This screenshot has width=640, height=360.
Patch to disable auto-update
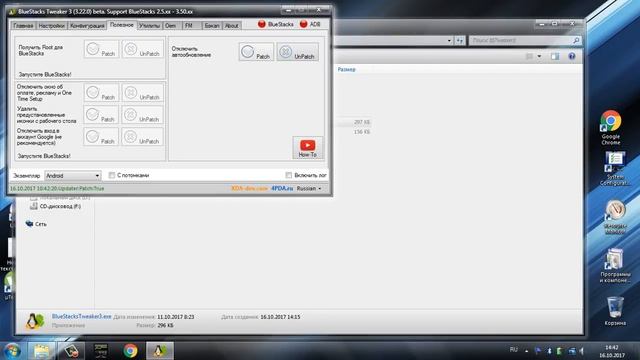click(x=256, y=52)
